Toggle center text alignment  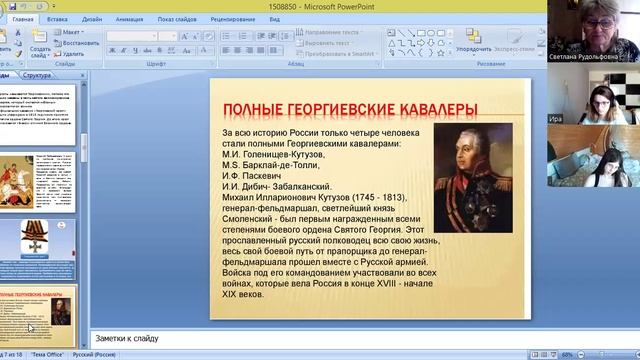point(237,50)
